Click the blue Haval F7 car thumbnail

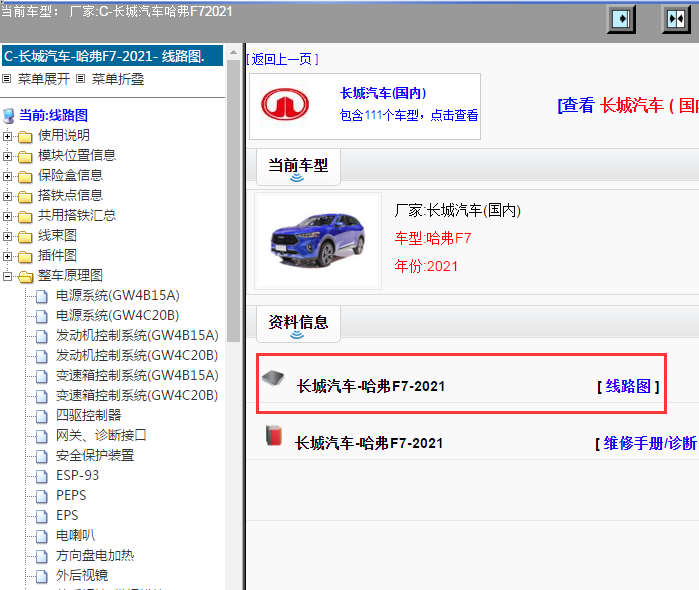(x=318, y=240)
